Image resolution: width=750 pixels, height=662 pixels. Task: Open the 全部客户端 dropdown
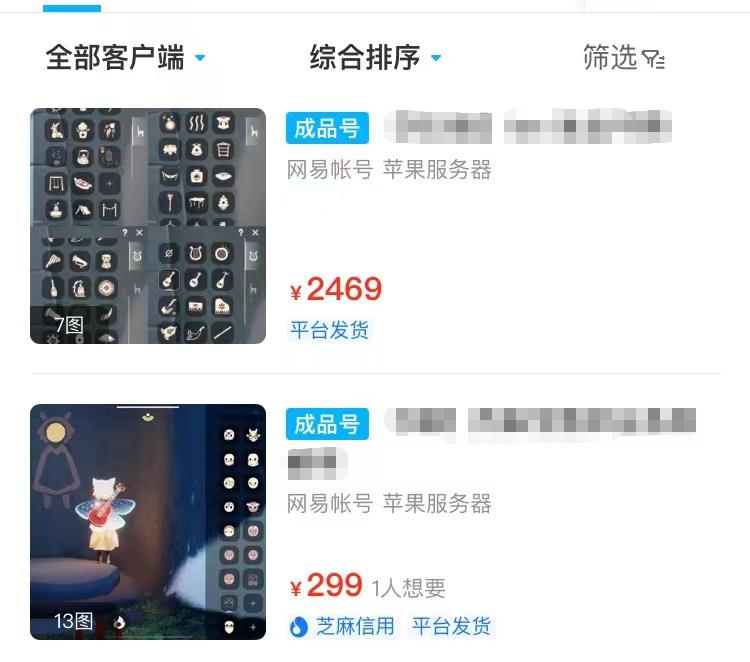125,57
